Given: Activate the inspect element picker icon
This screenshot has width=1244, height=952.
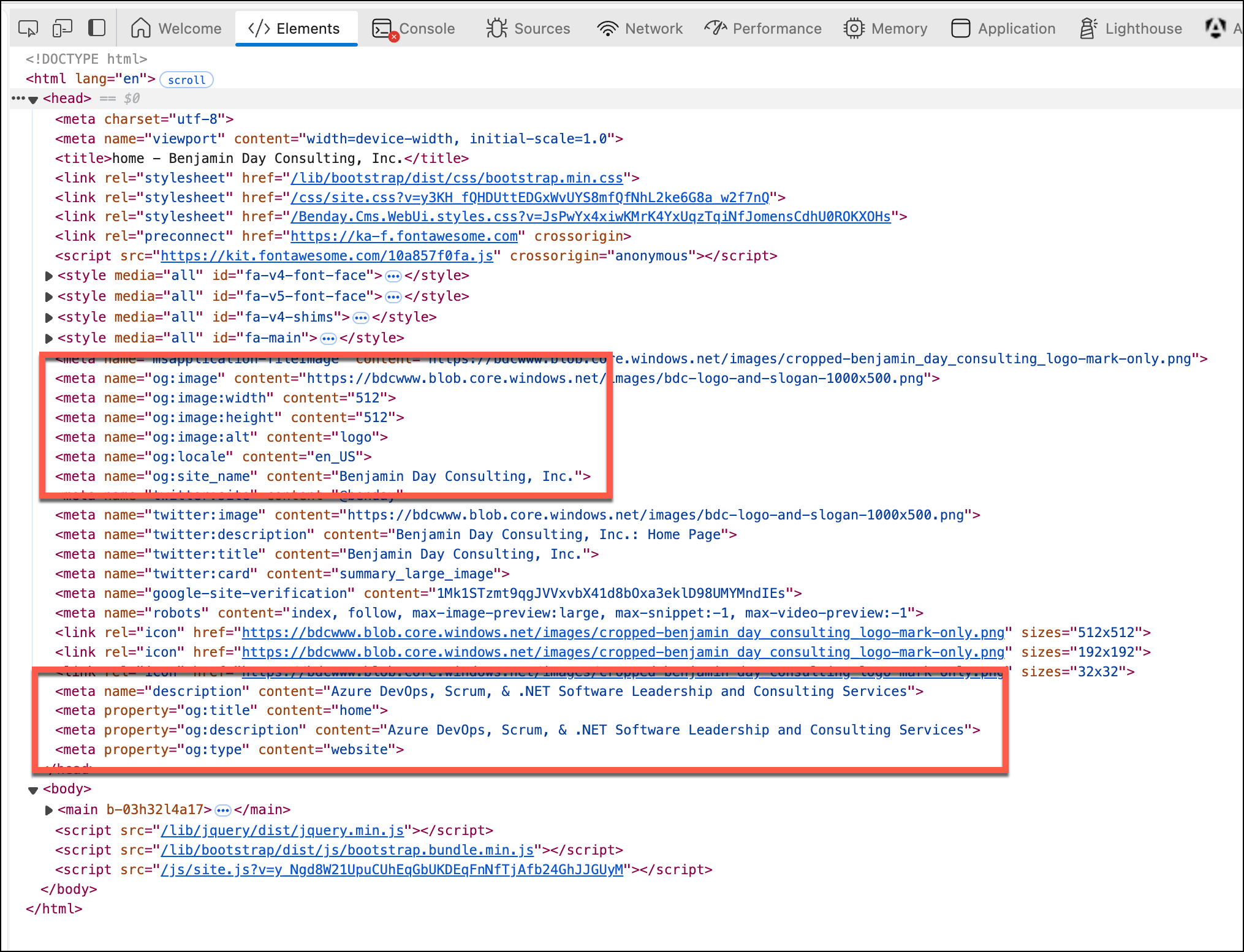Looking at the screenshot, I should point(28,28).
